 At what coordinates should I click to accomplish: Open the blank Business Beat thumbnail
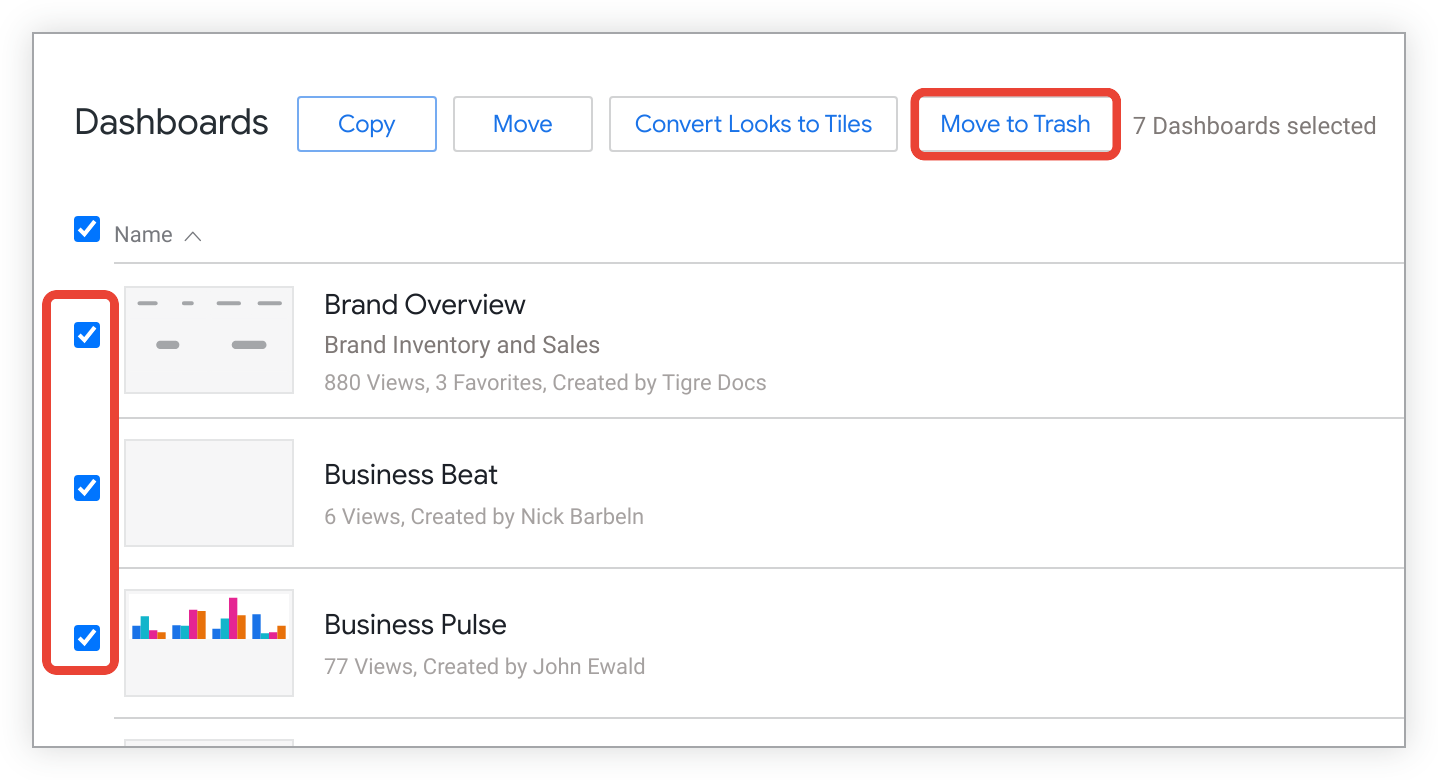tap(209, 493)
